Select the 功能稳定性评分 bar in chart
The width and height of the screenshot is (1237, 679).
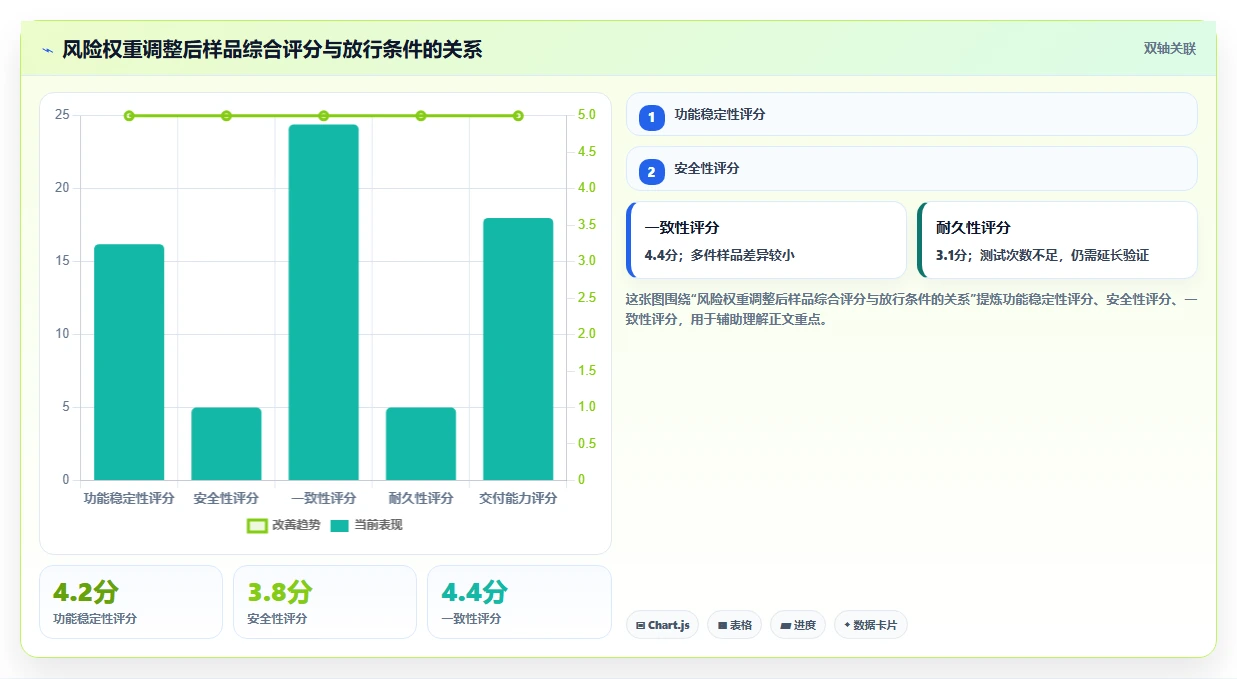[129, 362]
